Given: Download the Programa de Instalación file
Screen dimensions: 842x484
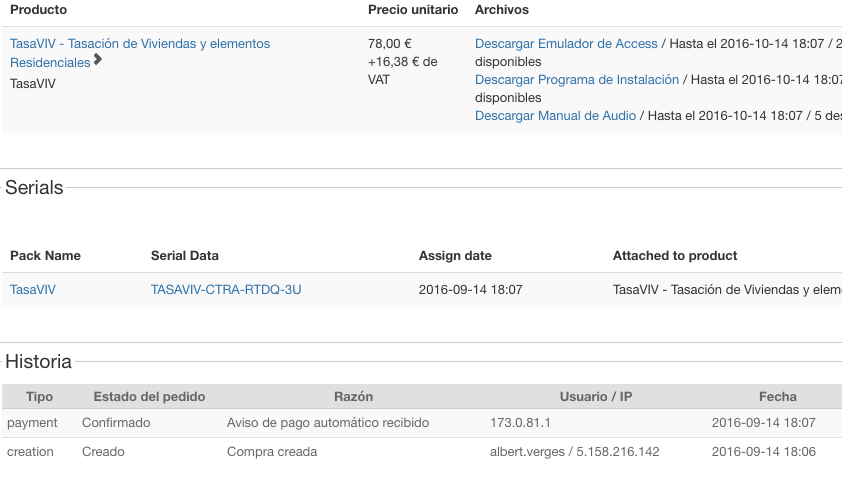Looking at the screenshot, I should (577, 80).
